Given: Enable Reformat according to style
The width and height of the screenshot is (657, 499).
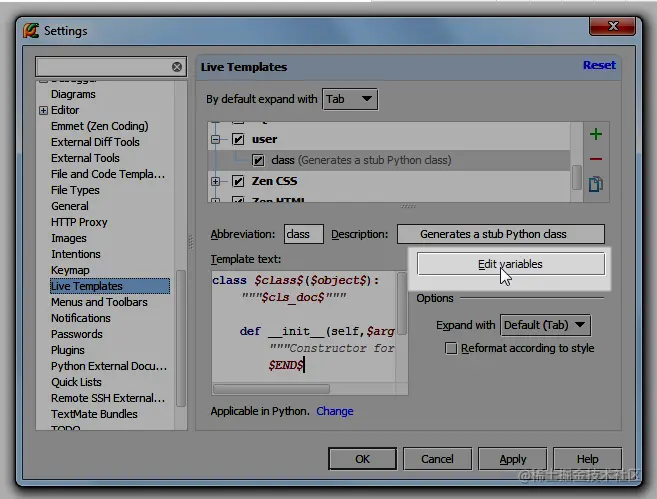Looking at the screenshot, I should pos(451,348).
